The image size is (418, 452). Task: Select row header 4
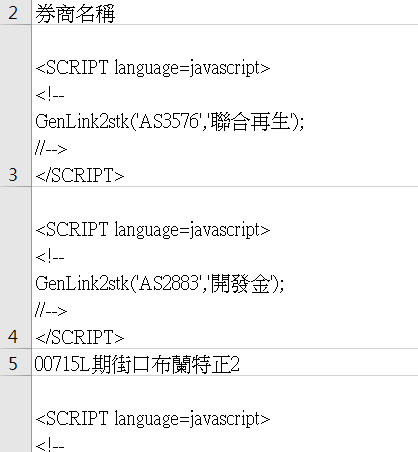tap(15, 268)
